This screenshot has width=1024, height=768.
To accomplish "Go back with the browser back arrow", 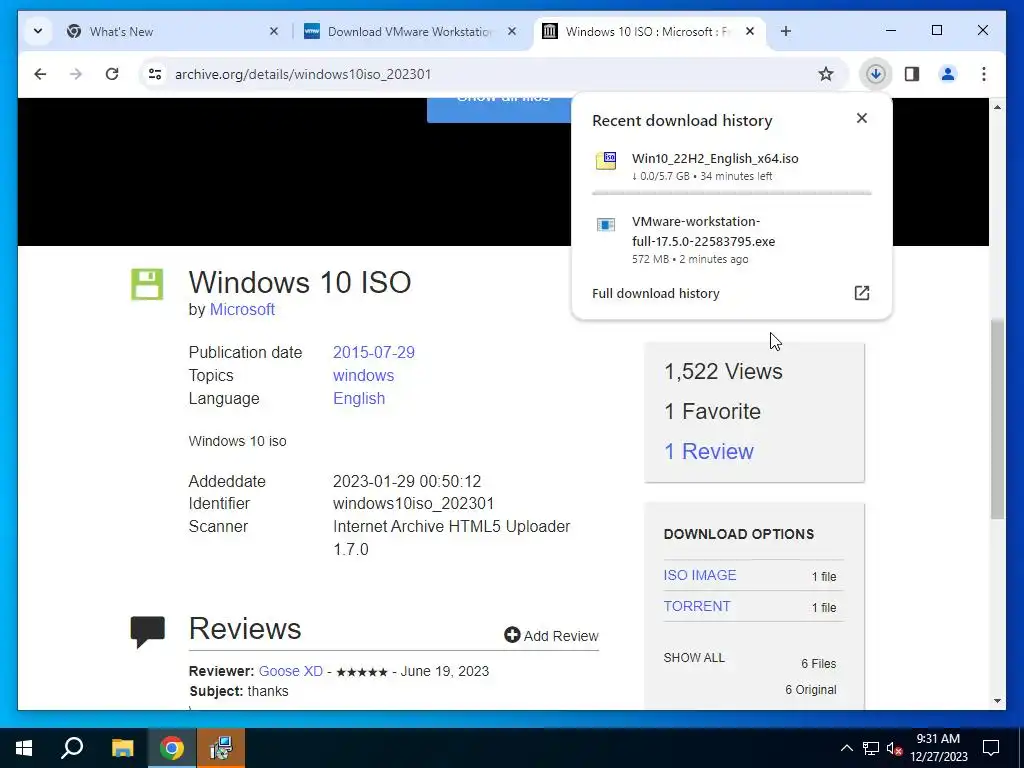I will click(x=40, y=74).
